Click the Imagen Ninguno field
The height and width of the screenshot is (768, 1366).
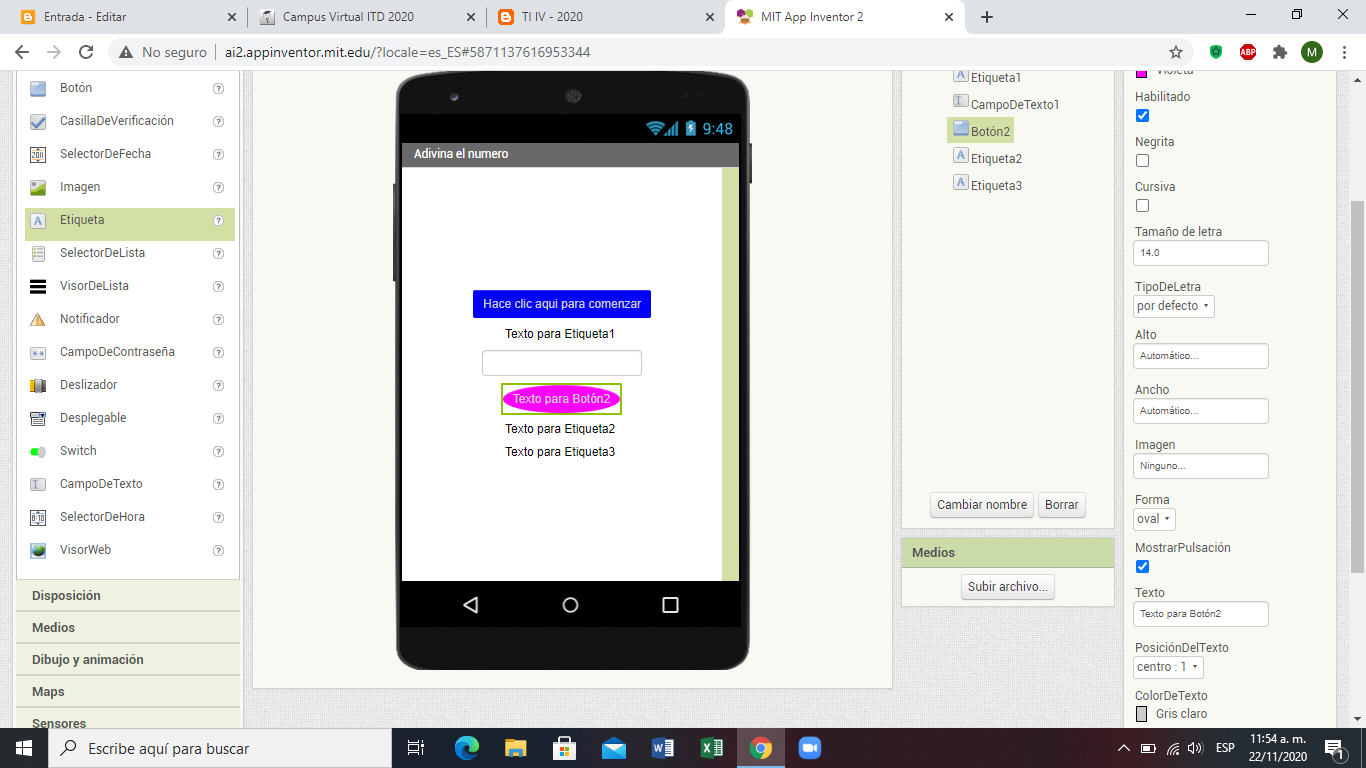[1201, 466]
